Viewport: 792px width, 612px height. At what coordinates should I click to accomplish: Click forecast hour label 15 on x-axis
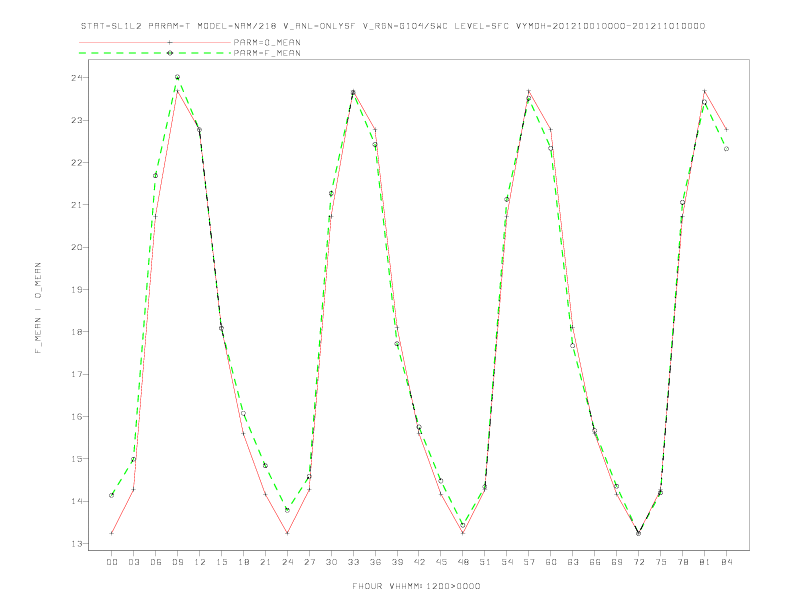click(x=221, y=562)
